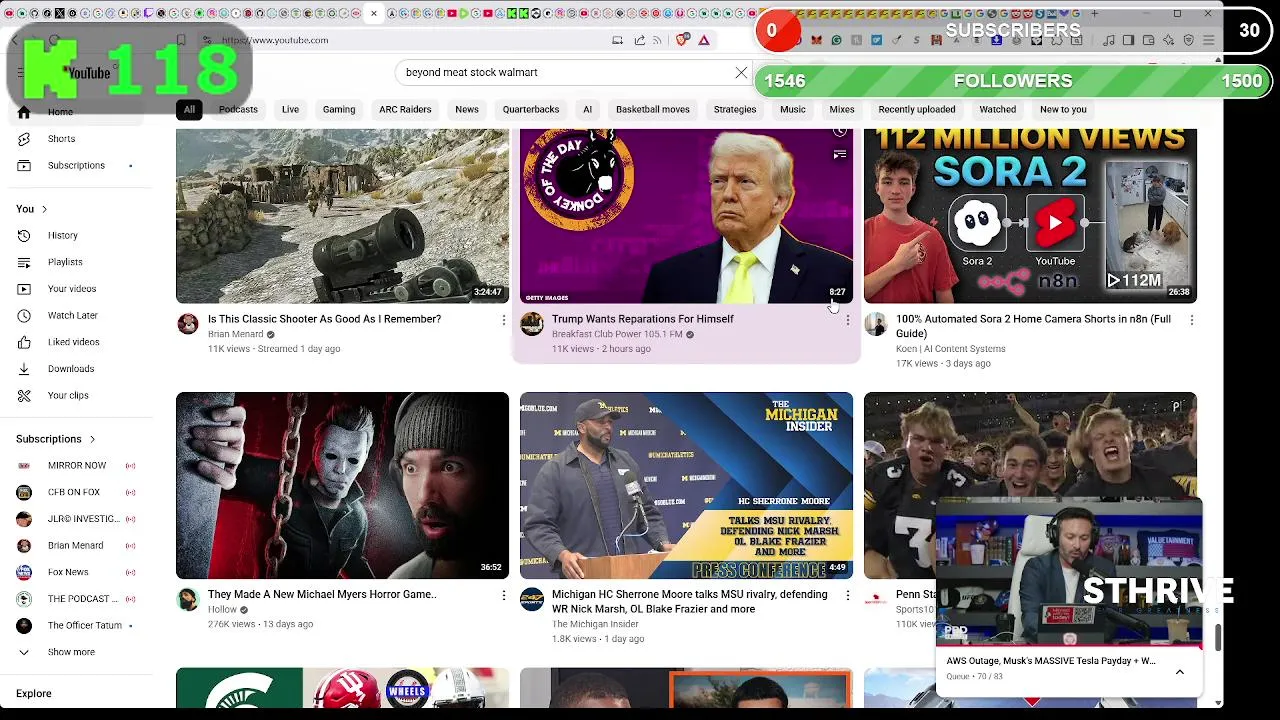Image resolution: width=1280 pixels, height=720 pixels.
Task: Go to the Subscriptions page icon
Action: point(24,165)
